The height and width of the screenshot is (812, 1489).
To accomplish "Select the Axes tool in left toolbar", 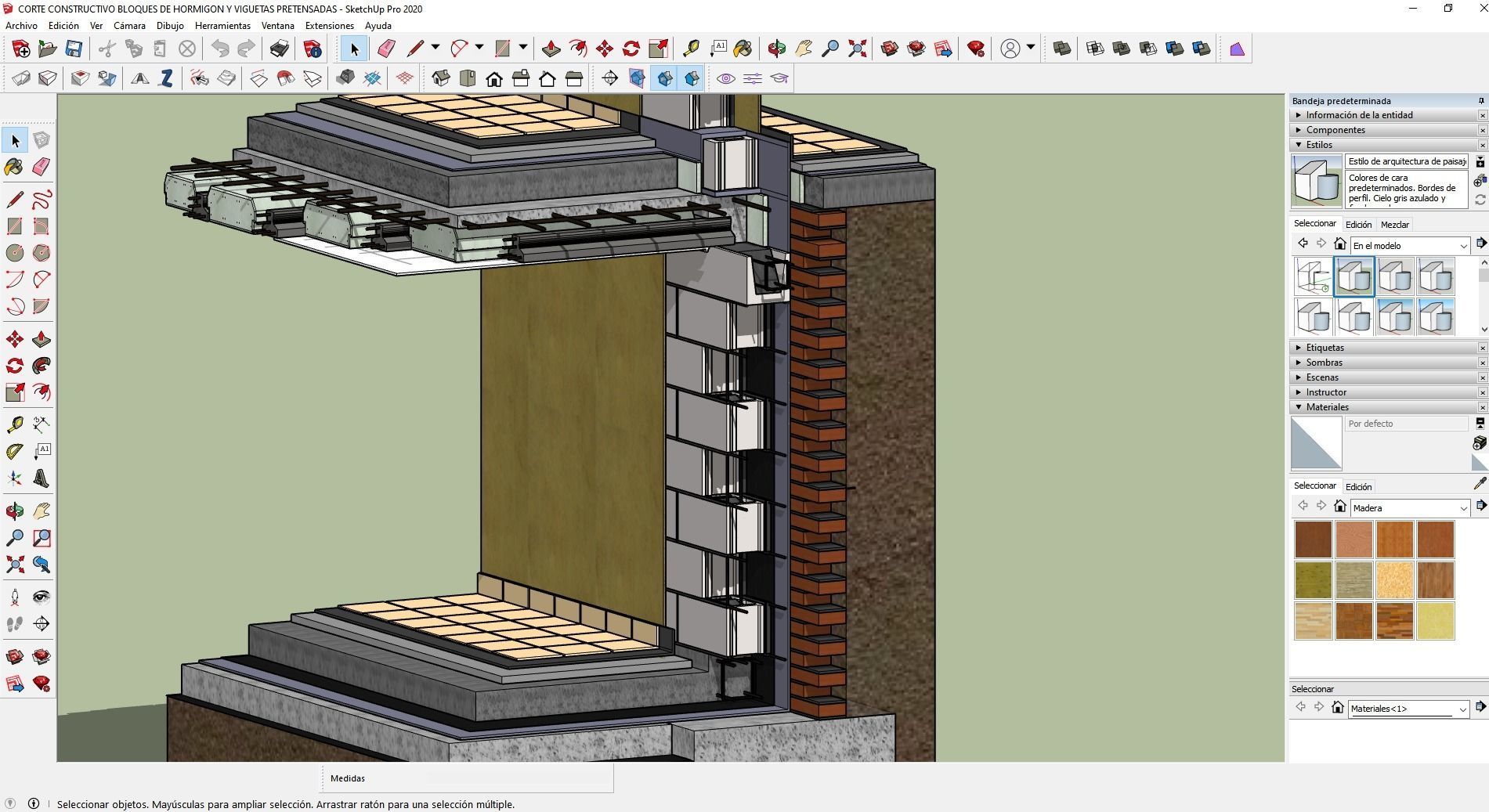I will coord(15,478).
